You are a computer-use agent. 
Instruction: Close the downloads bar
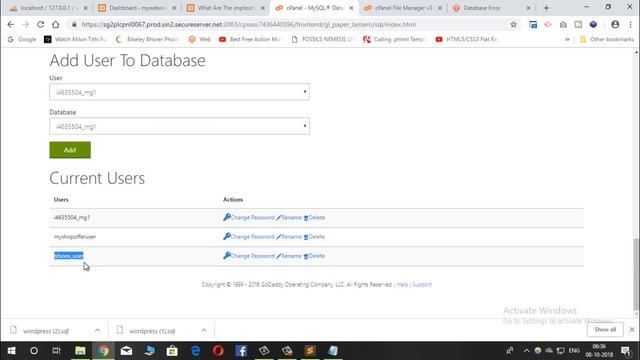tap(632, 329)
